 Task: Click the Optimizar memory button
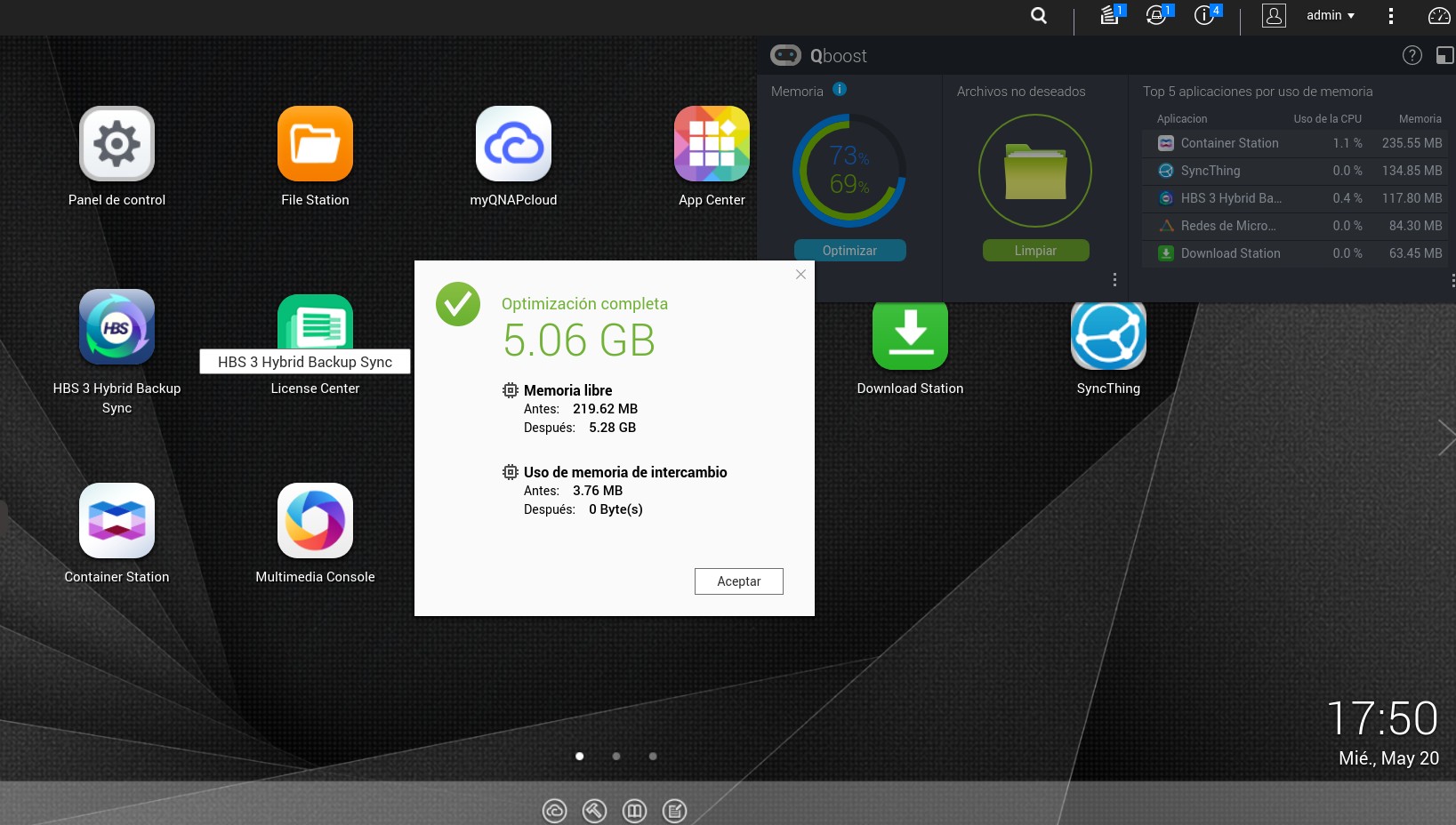click(x=849, y=251)
